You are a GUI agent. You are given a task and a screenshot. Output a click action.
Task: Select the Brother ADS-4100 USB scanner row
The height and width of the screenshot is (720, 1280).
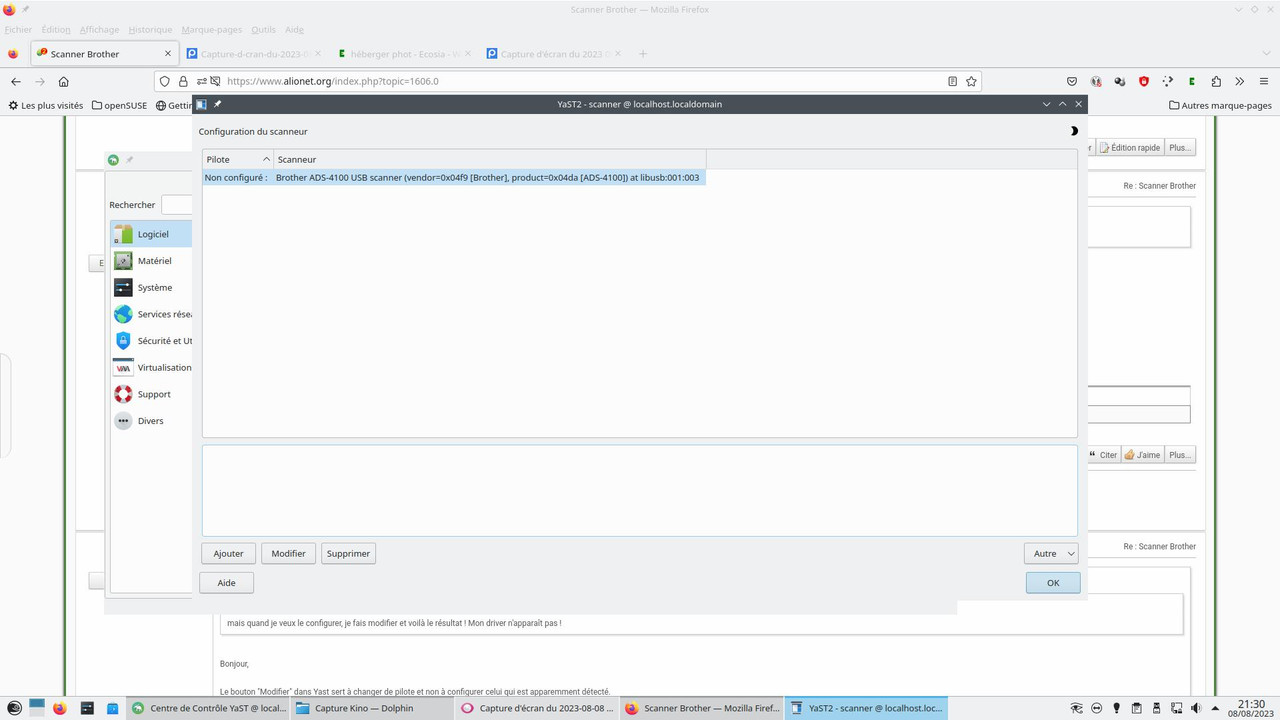tap(454, 177)
